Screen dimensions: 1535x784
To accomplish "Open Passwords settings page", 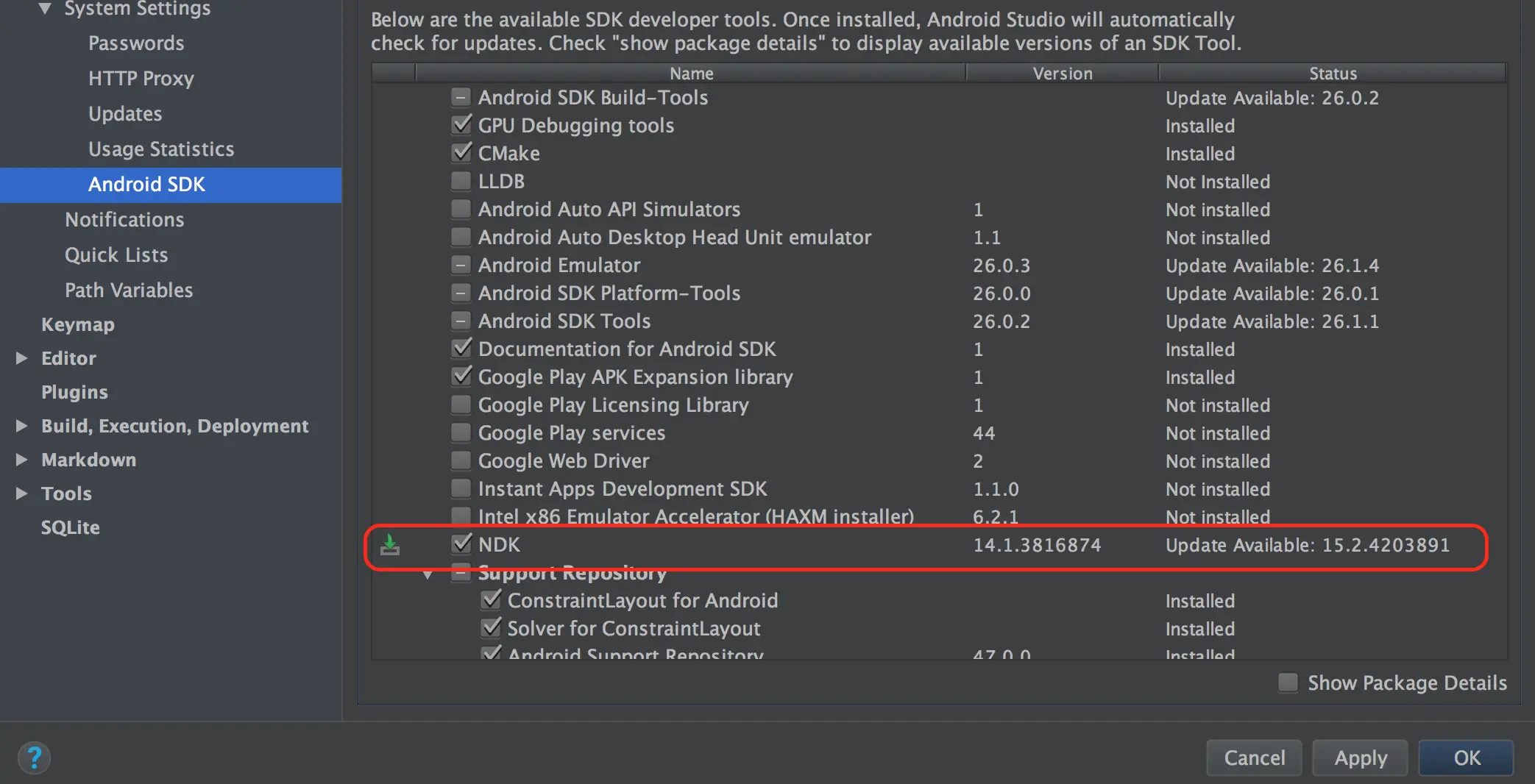I will 136,43.
